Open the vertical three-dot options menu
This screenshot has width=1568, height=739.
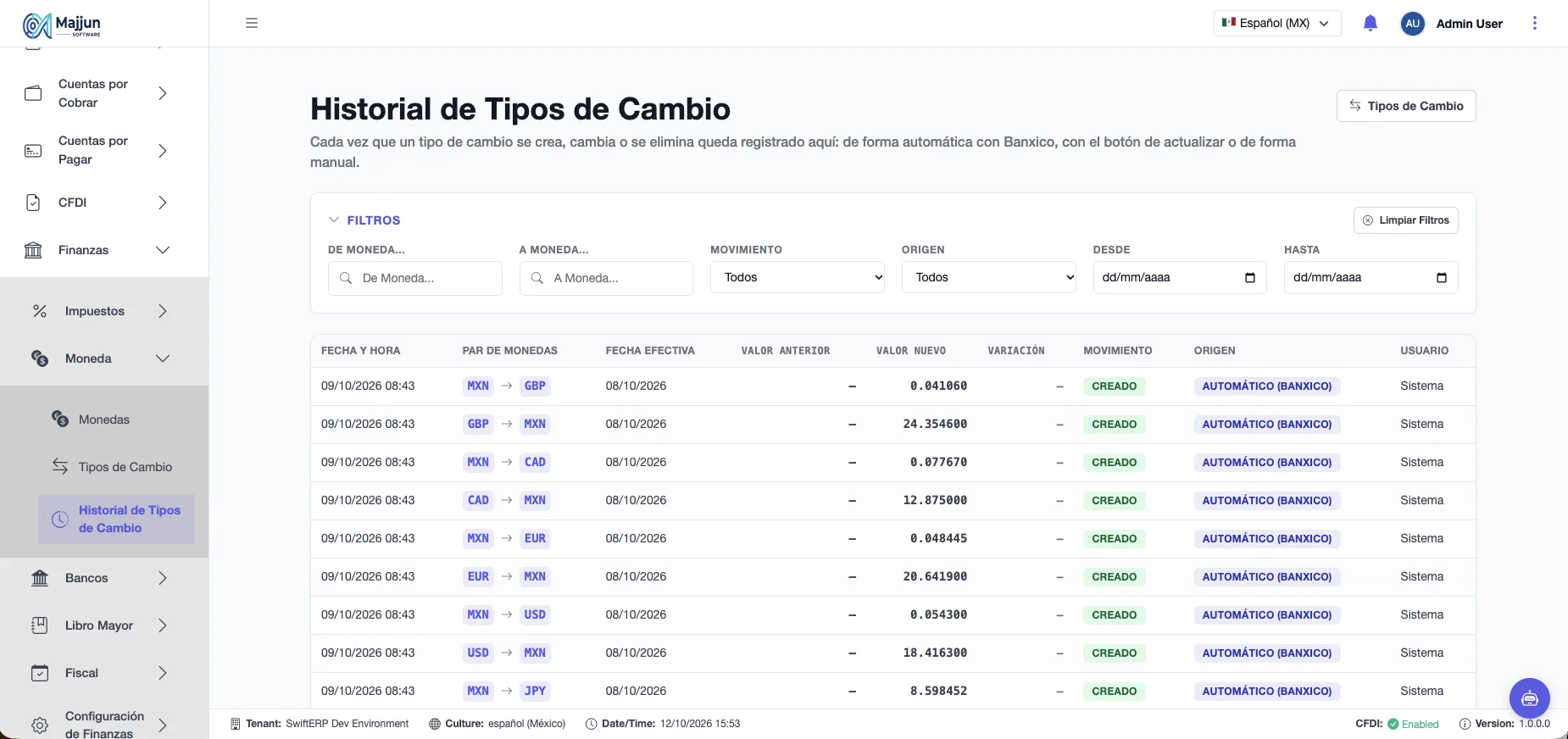(x=1534, y=23)
